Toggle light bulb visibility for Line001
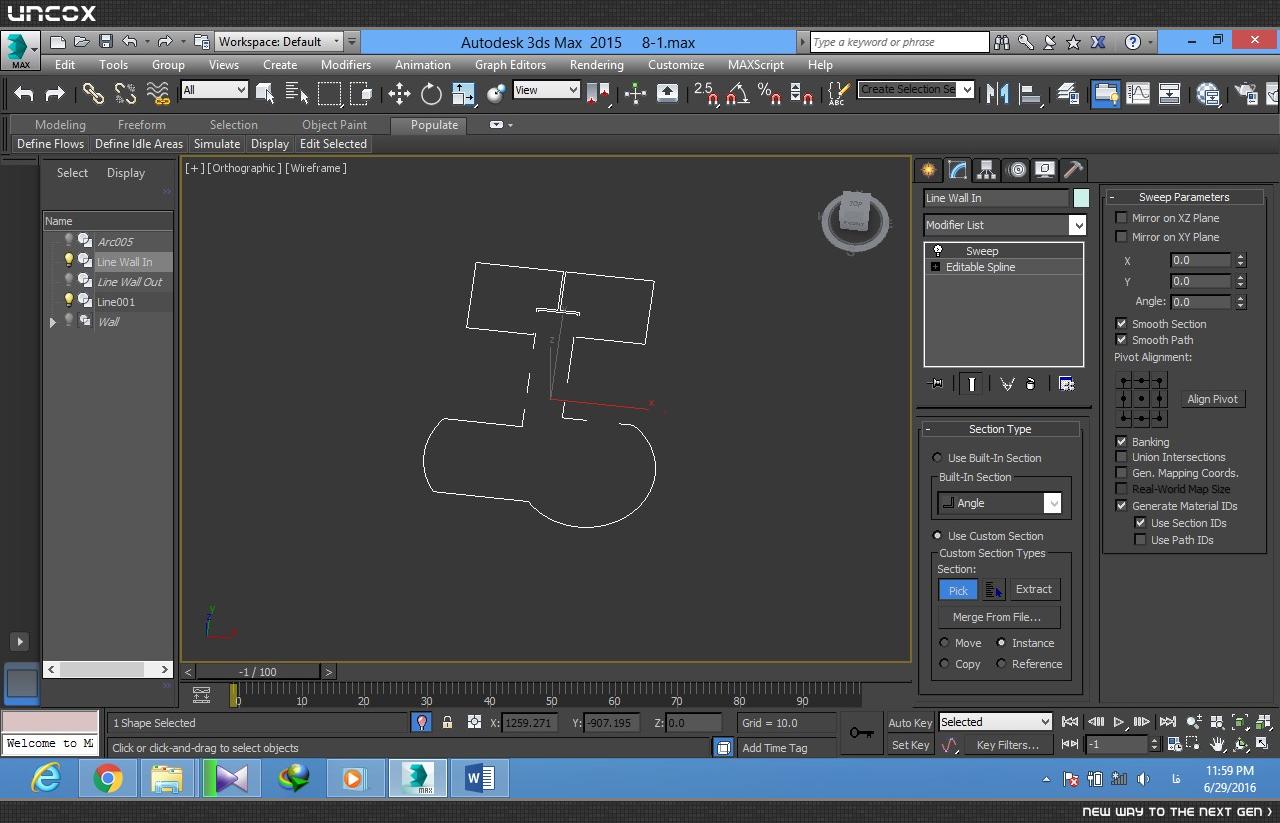 coord(69,301)
